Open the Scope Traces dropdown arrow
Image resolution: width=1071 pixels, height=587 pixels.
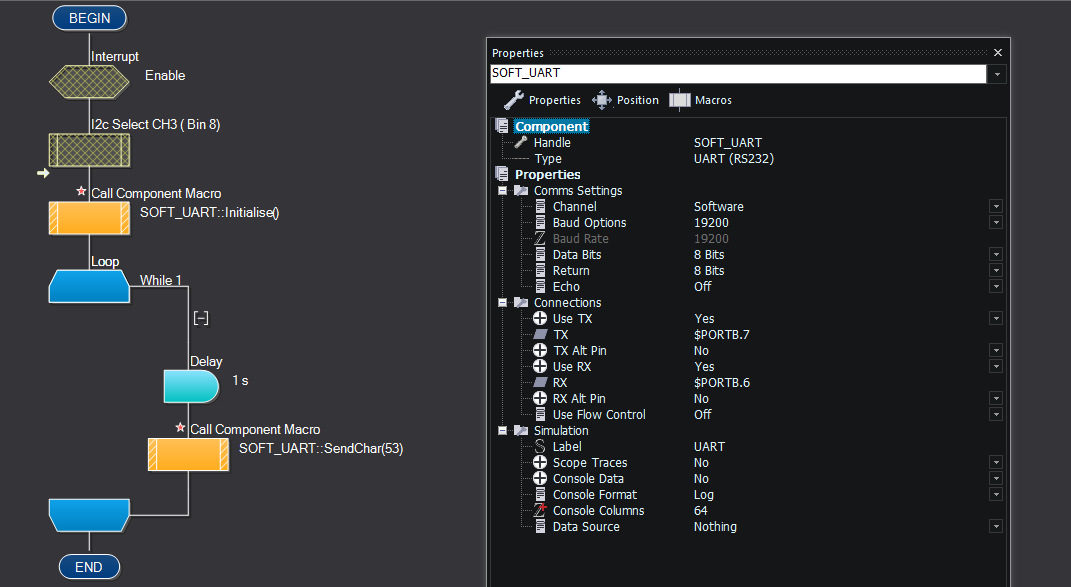[x=996, y=463]
